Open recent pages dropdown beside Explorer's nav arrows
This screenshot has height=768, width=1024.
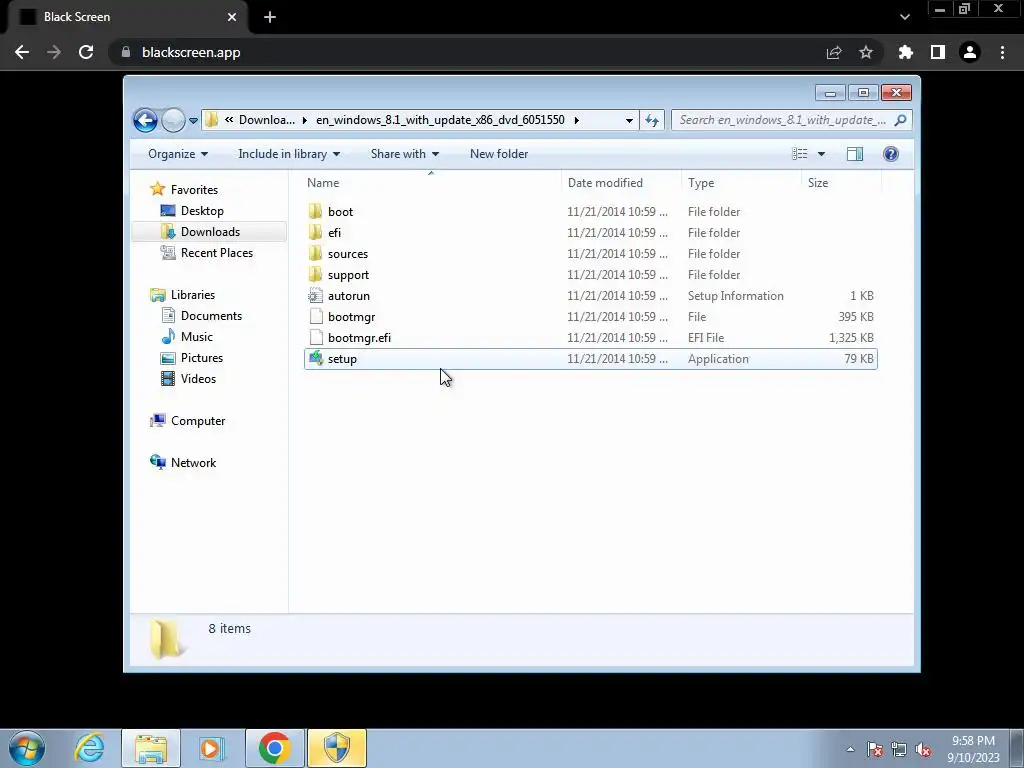click(x=193, y=120)
